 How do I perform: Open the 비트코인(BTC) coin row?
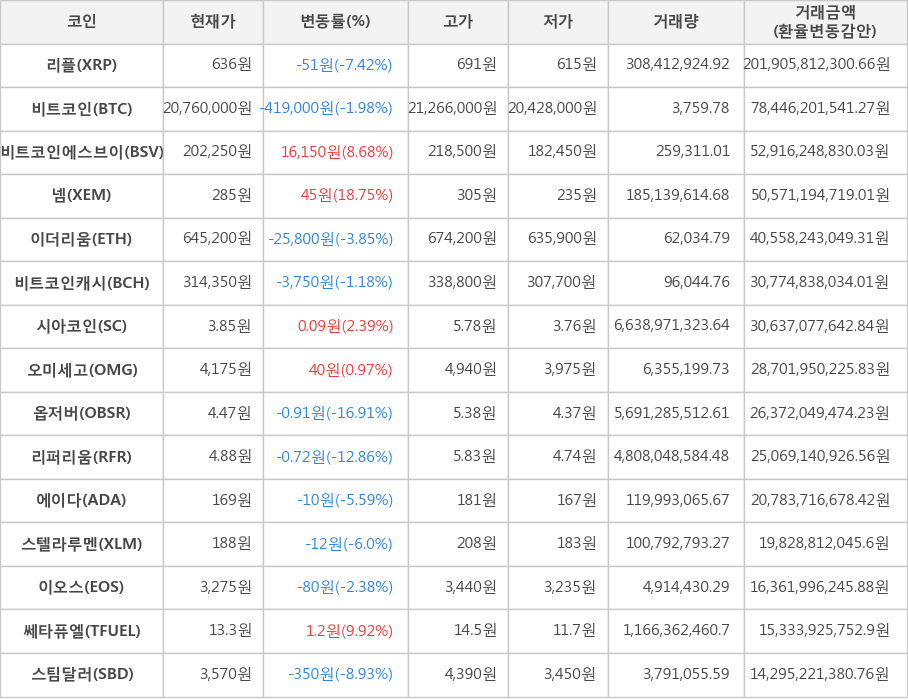tap(82, 108)
